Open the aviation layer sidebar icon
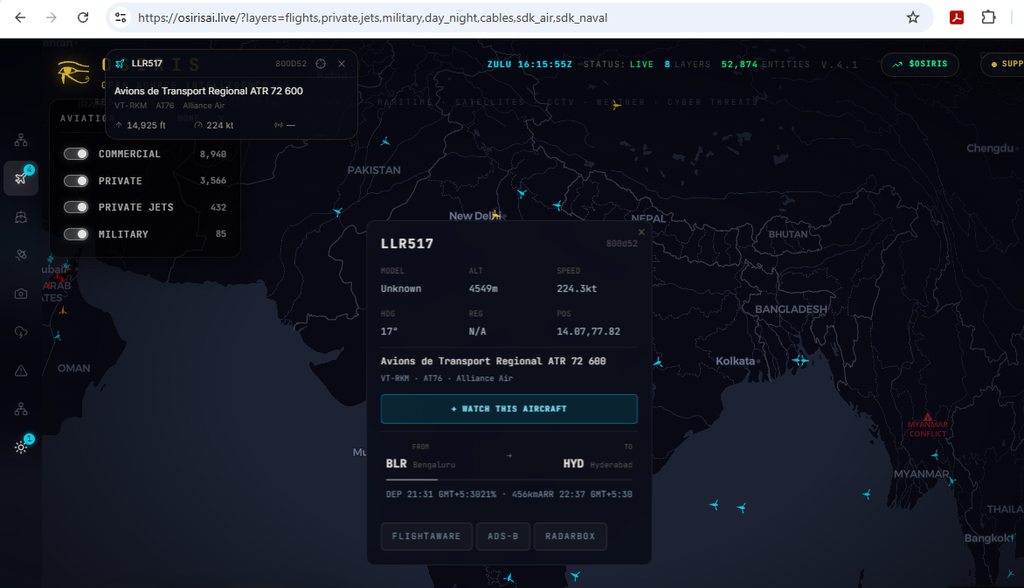The height and width of the screenshot is (588, 1024). (x=21, y=178)
